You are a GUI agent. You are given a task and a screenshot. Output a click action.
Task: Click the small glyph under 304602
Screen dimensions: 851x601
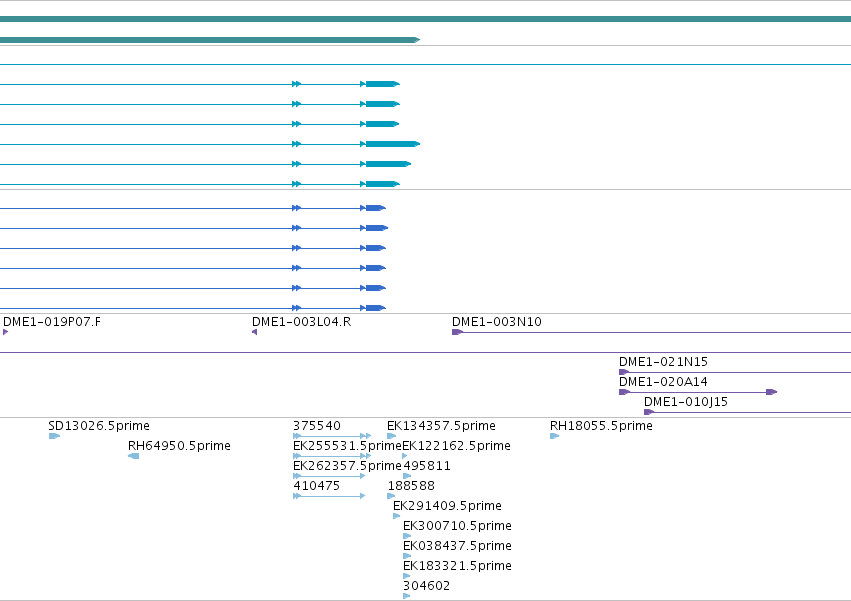(x=407, y=596)
